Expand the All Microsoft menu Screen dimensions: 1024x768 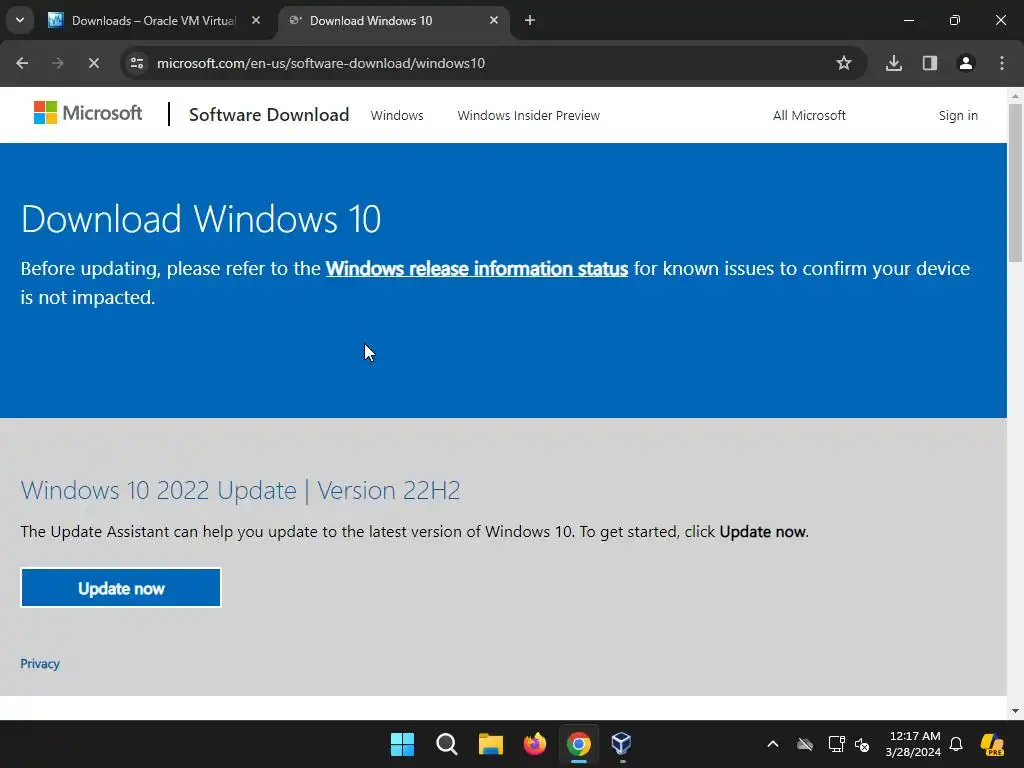click(x=809, y=116)
